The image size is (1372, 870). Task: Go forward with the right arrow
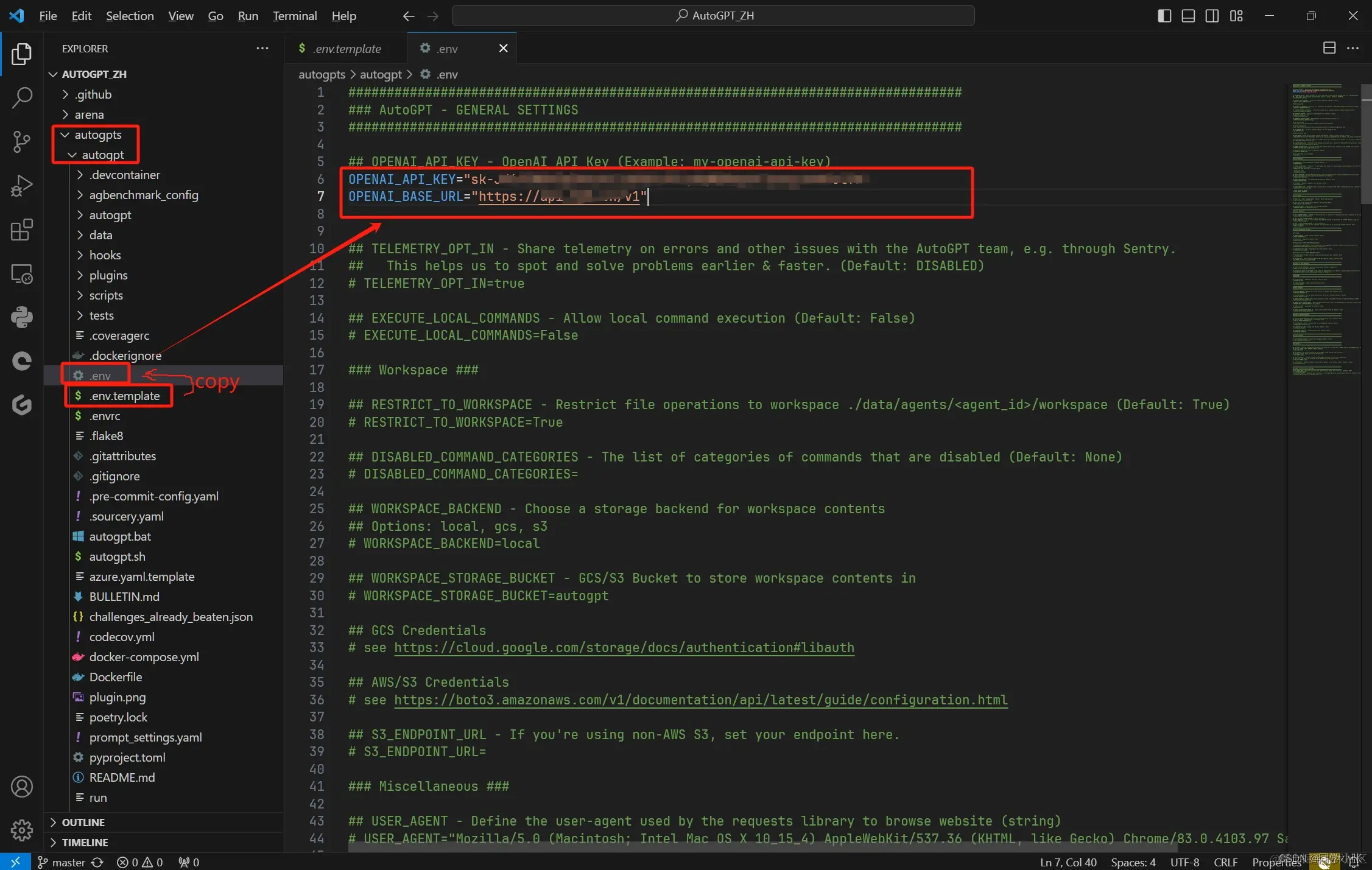[433, 16]
